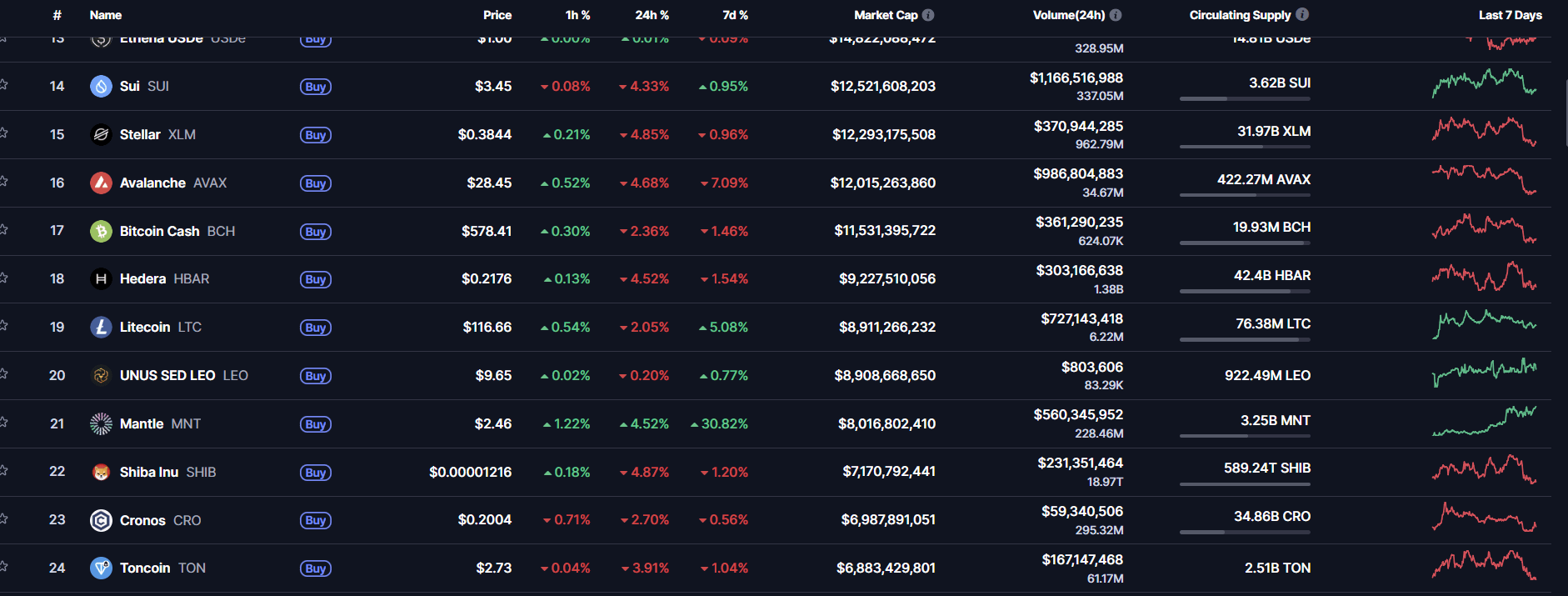
Task: Toggle the watchlist star for Litecoin
Action: [3, 326]
